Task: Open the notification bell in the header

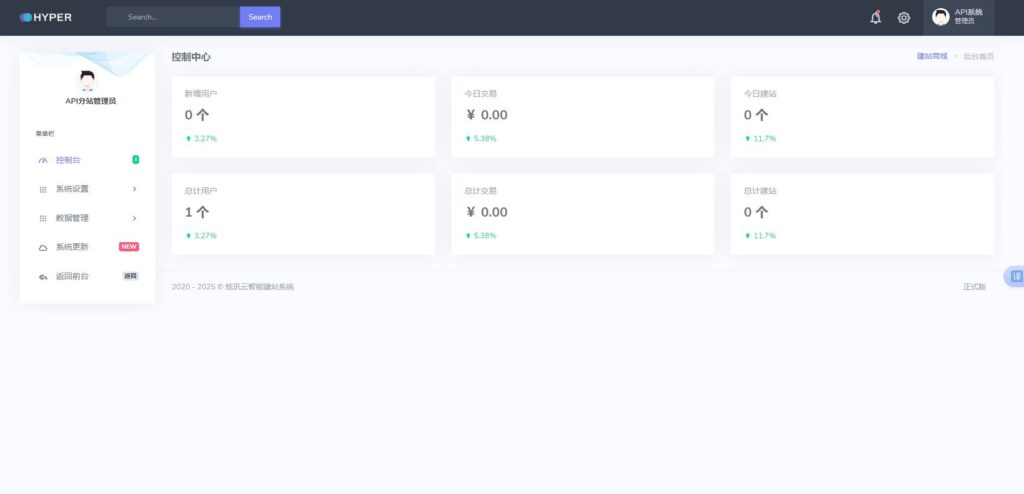Action: 875,17
